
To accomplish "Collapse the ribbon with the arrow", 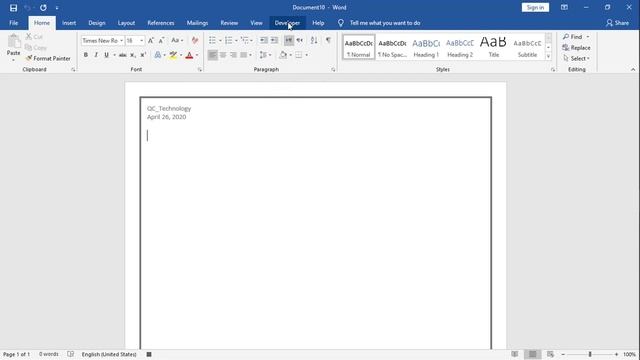I will 633,70.
